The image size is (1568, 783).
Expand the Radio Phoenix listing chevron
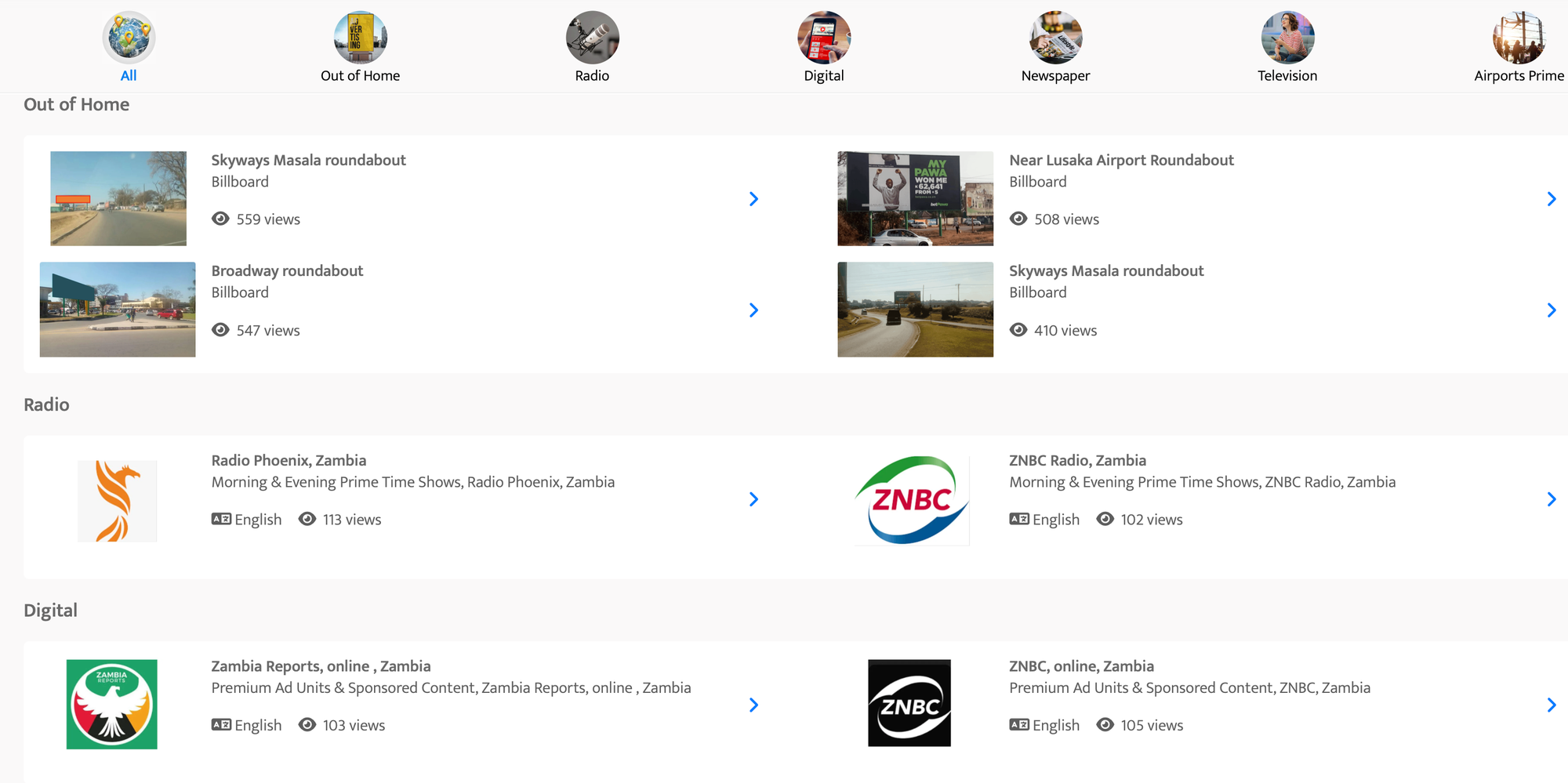coord(753,499)
